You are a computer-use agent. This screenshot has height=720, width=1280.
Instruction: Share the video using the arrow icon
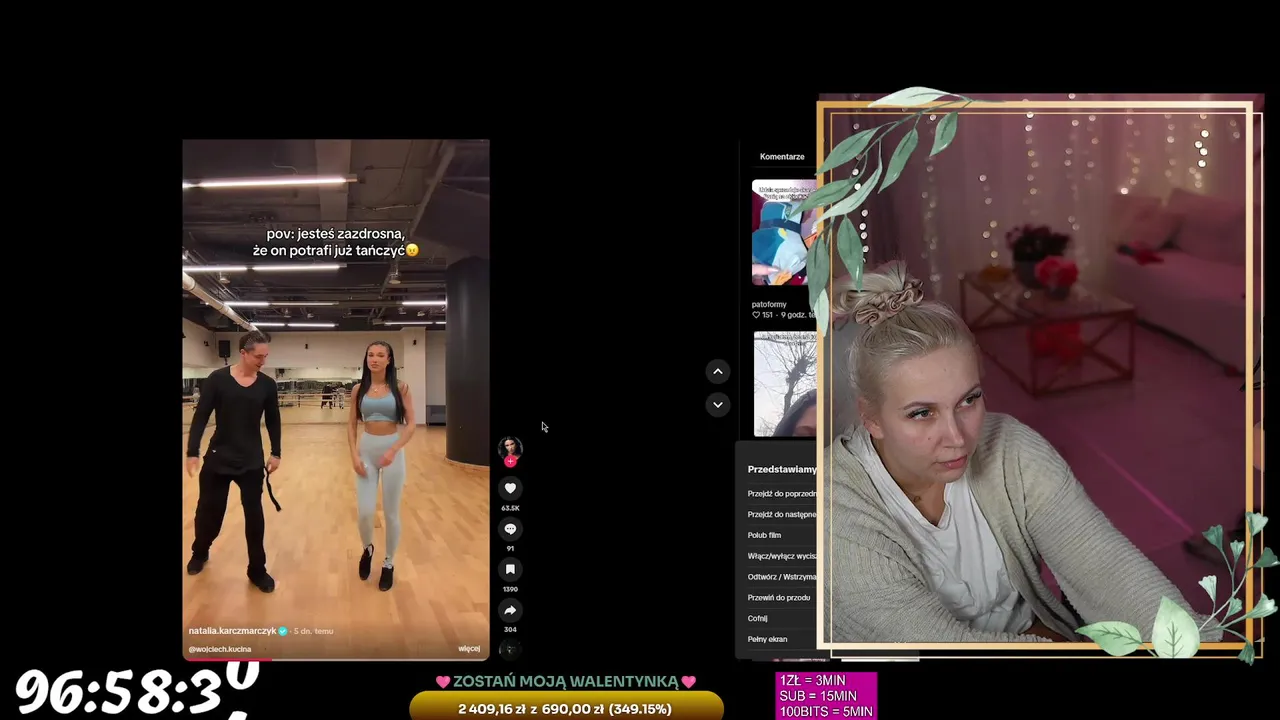click(510, 610)
